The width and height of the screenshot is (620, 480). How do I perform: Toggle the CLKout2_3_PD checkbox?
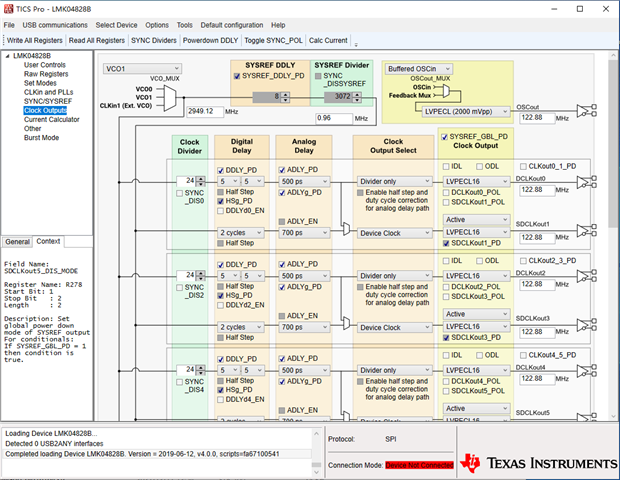coord(523,261)
